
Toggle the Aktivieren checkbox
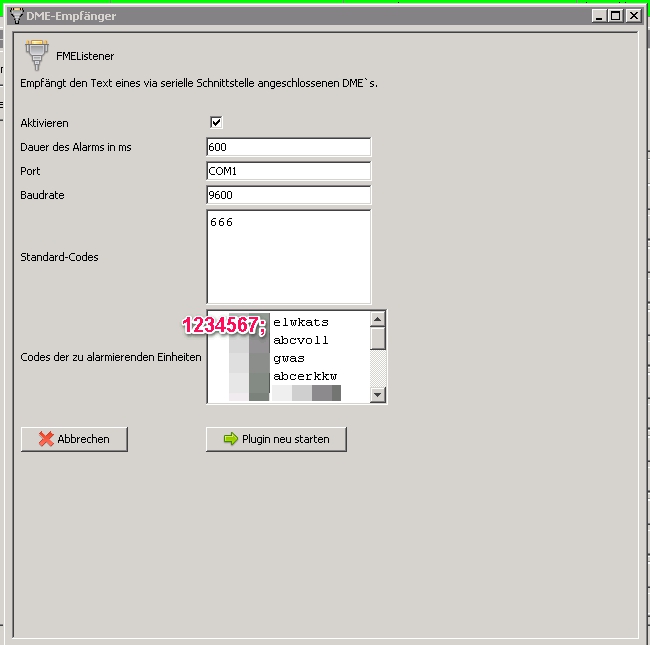tap(216, 123)
